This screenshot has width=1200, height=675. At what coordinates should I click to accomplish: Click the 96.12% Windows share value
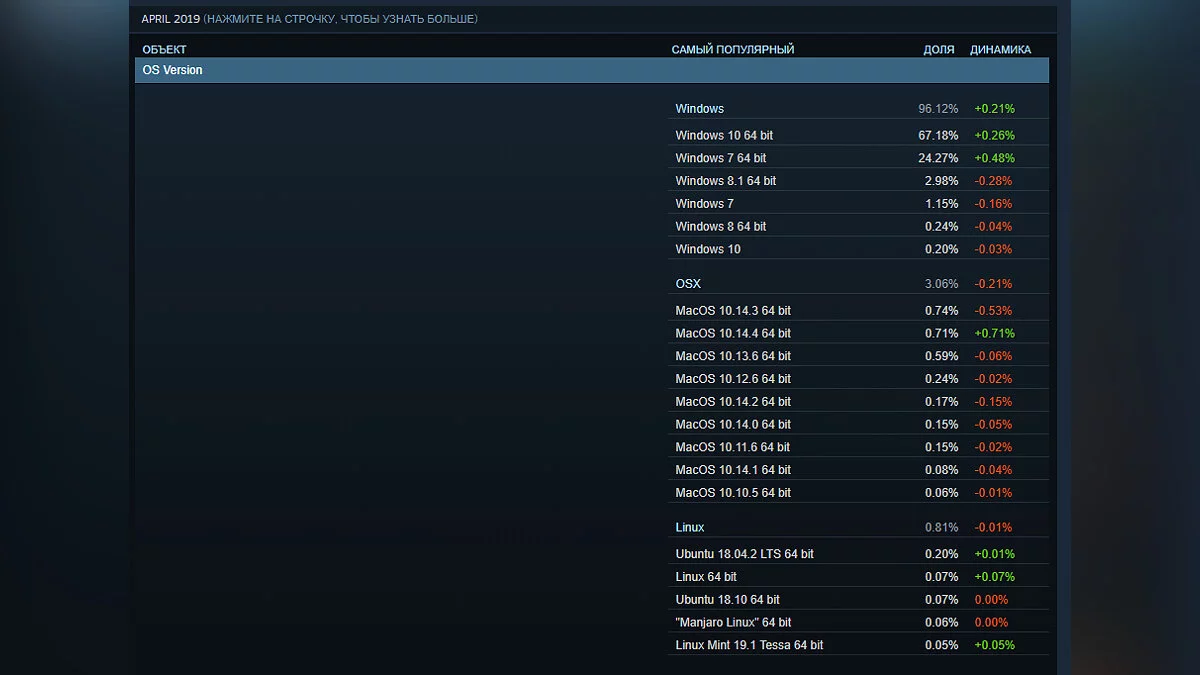[x=938, y=109]
